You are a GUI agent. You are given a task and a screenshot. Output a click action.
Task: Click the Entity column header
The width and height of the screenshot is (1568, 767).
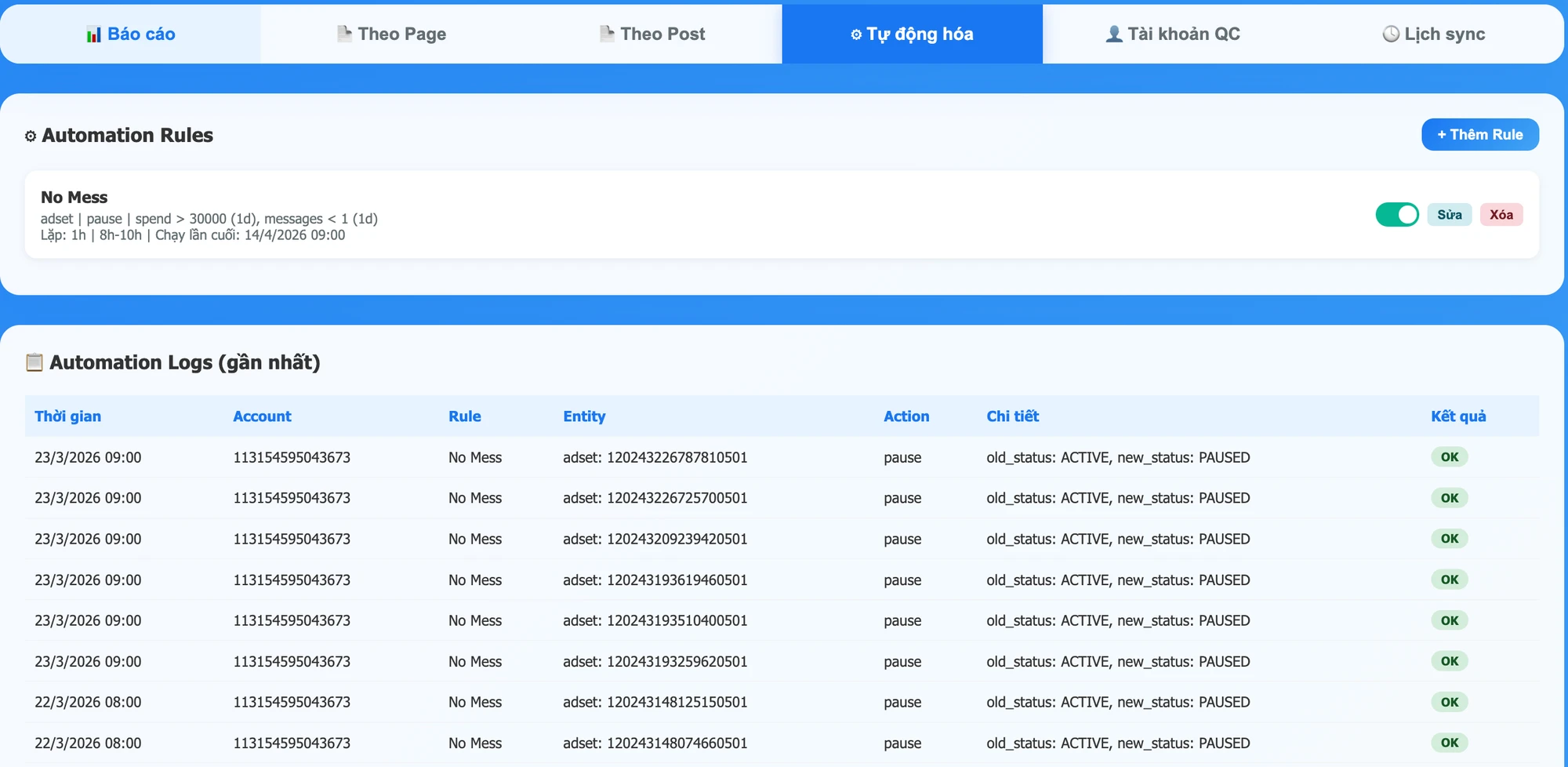point(584,416)
